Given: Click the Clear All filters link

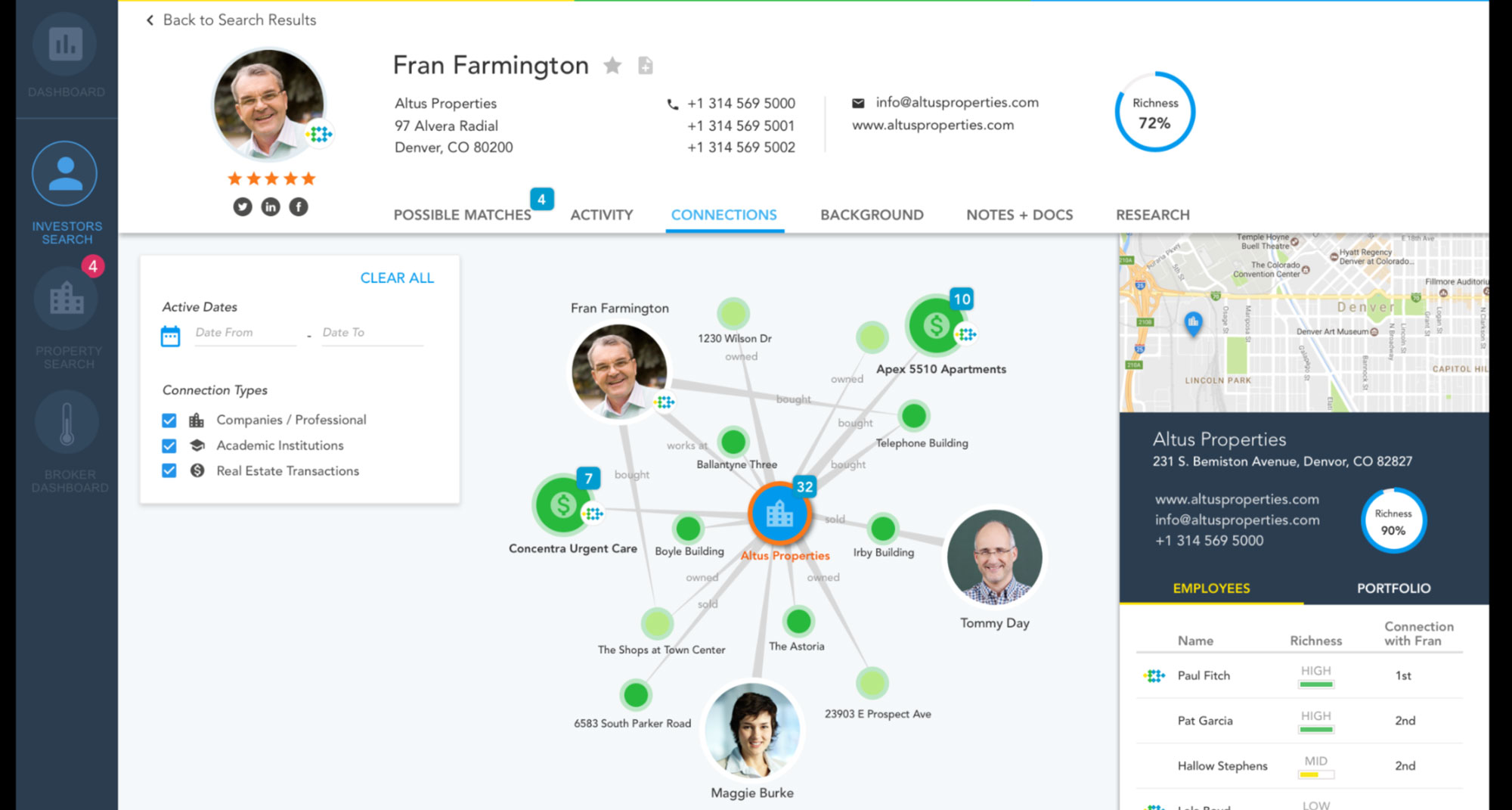Looking at the screenshot, I should [397, 278].
